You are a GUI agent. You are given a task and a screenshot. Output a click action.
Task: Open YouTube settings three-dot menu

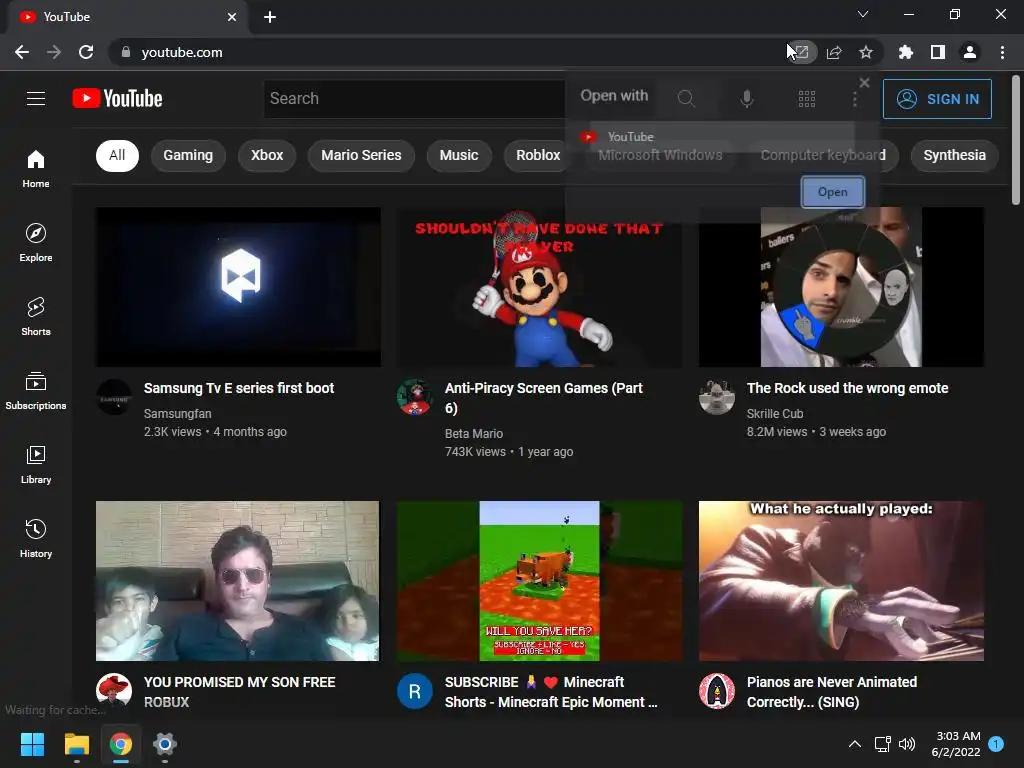pyautogui.click(x=855, y=99)
